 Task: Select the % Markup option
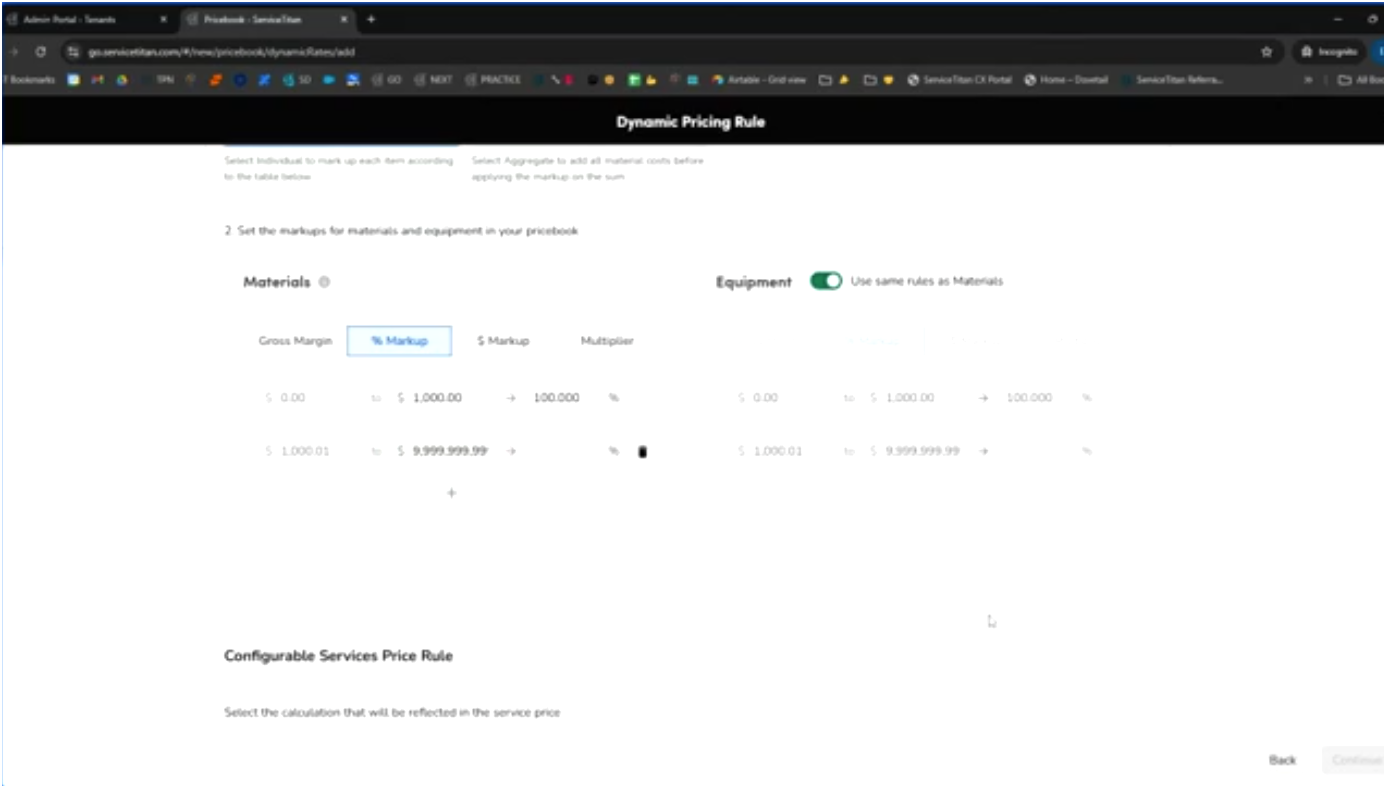pyautogui.click(x=399, y=341)
